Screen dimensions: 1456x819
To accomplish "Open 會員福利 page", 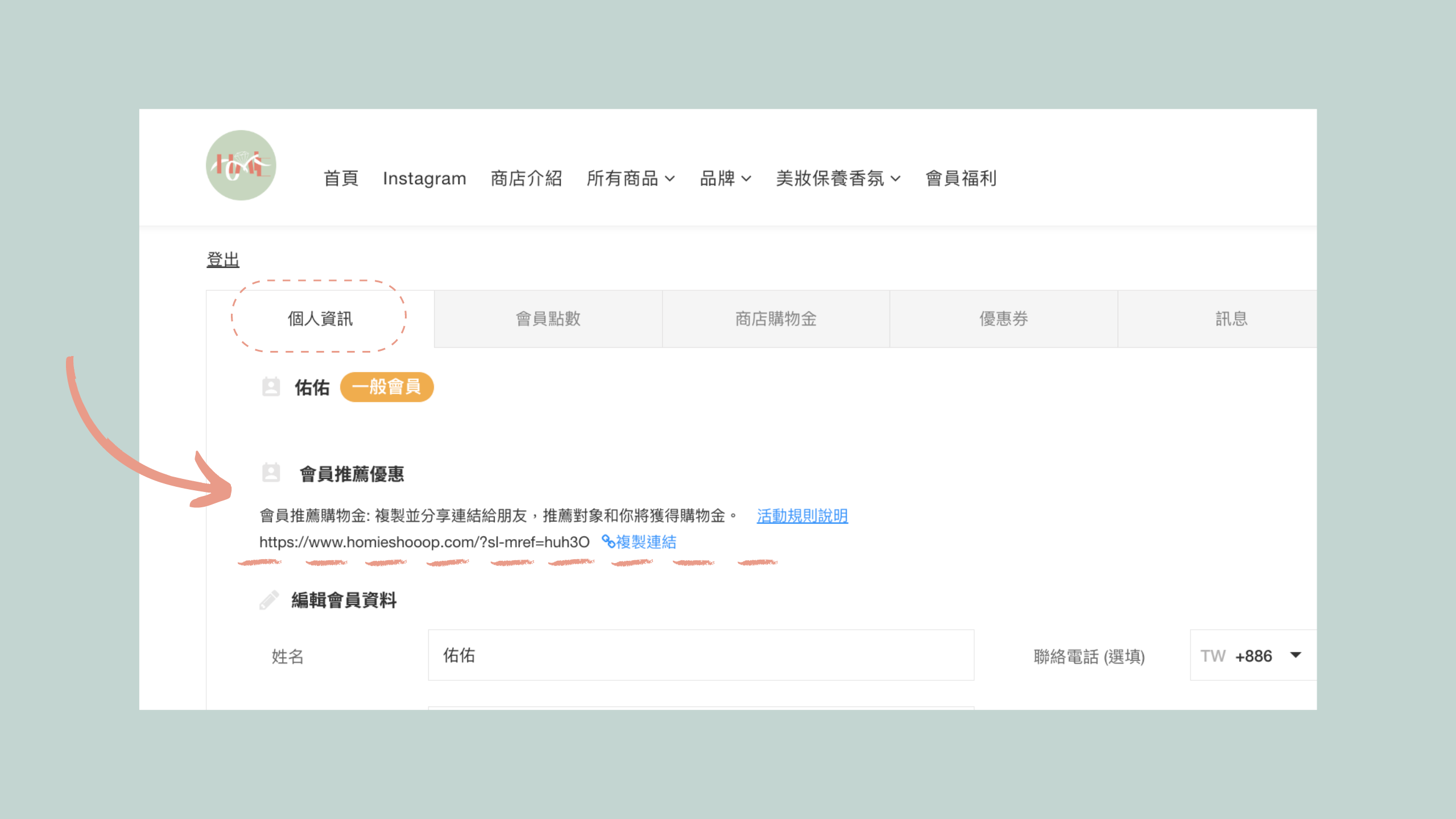I will point(961,179).
